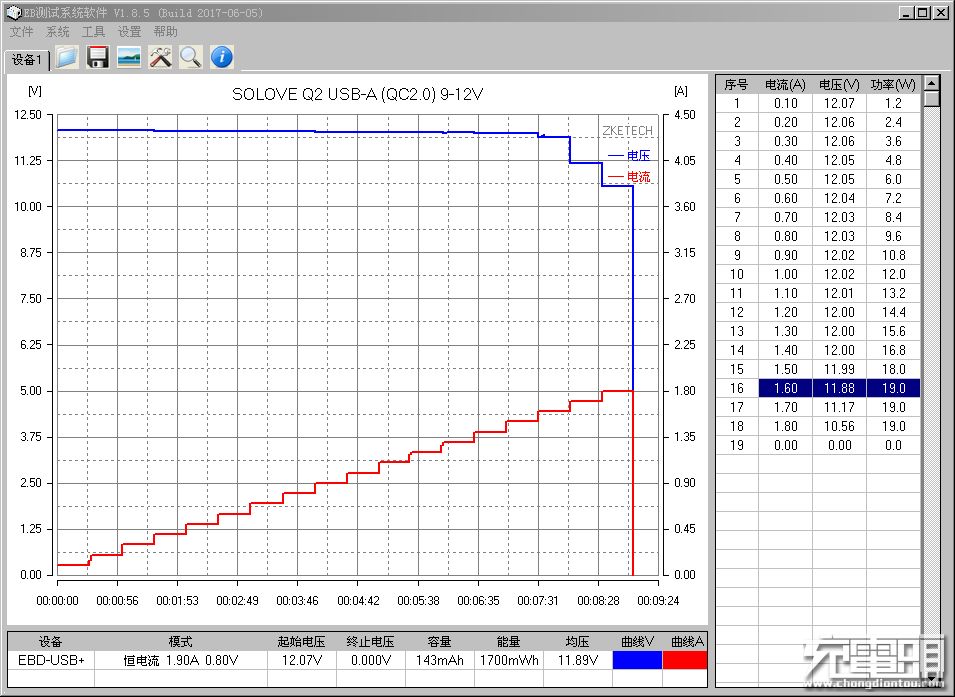The width and height of the screenshot is (955, 697).
Task: Click the chart title SOLOVE Q2 USB-A
Action: (x=357, y=94)
